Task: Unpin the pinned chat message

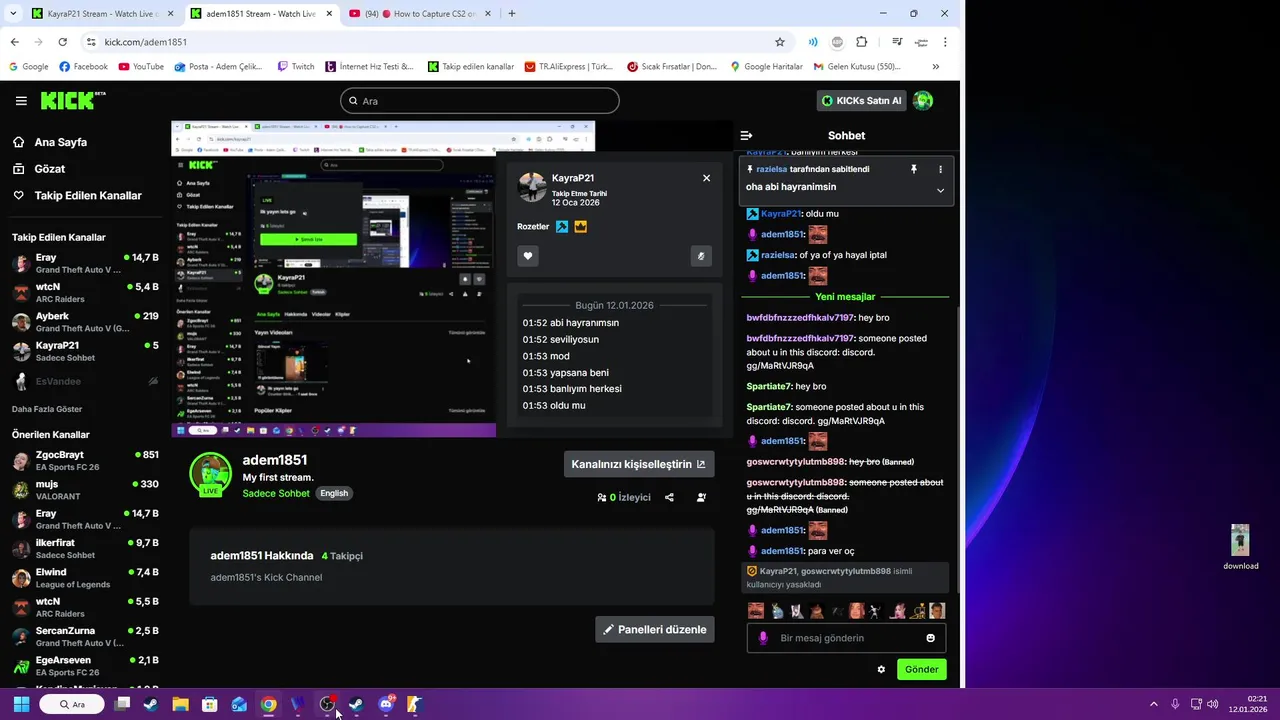Action: pos(913,170)
